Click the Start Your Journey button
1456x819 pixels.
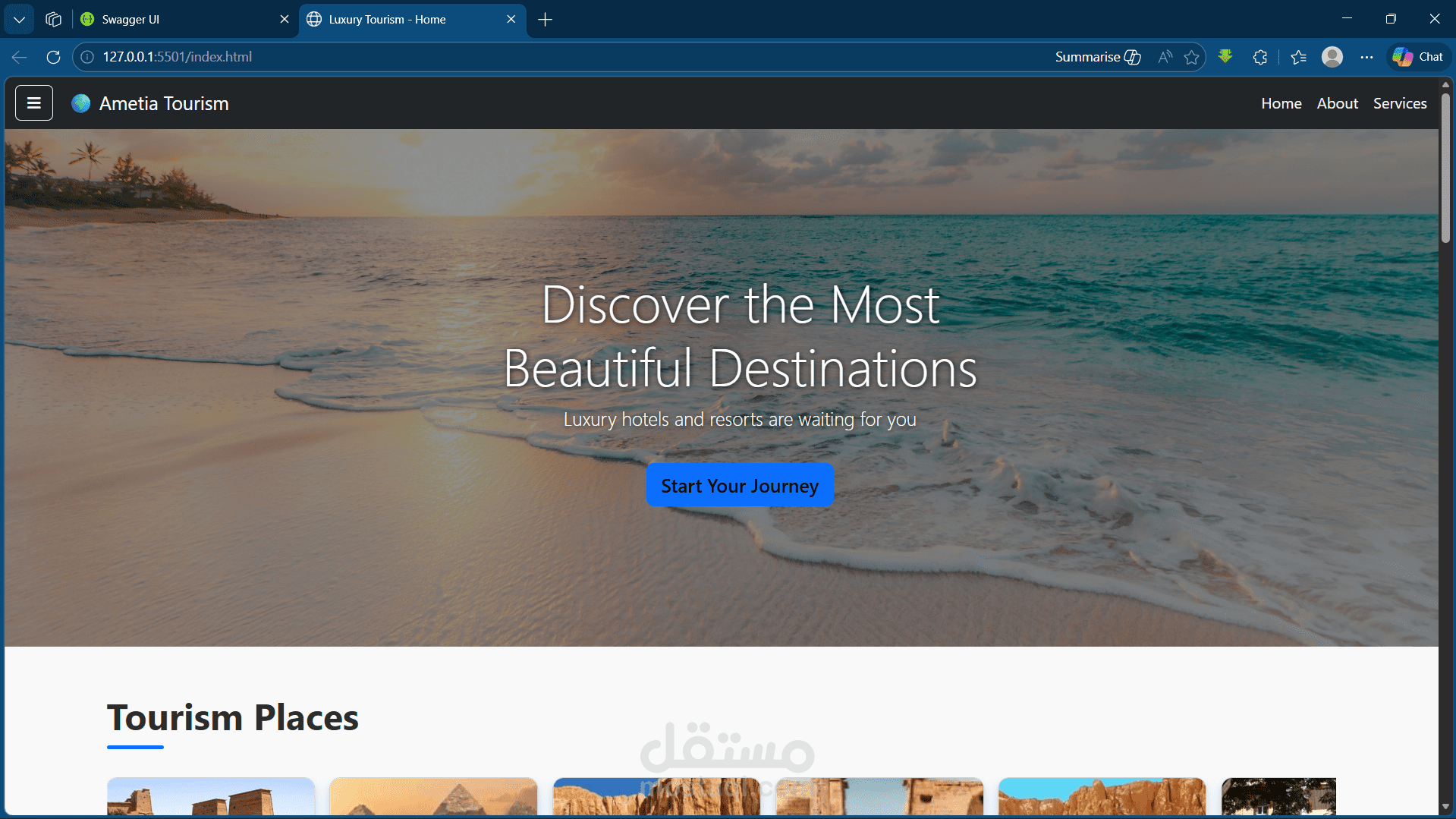[x=739, y=485]
